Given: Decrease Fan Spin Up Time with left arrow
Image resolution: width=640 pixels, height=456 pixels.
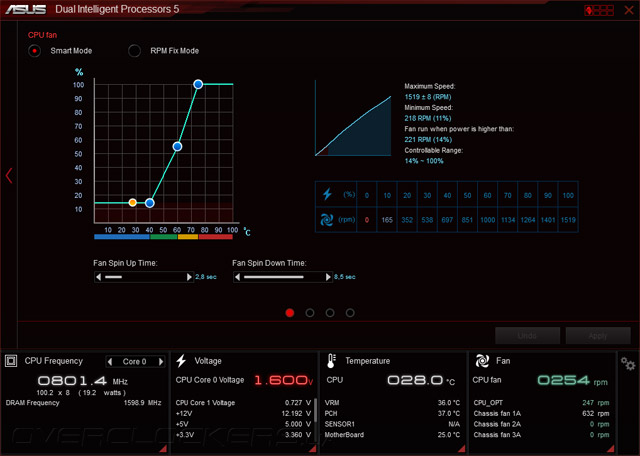Looking at the screenshot, I should point(98,277).
